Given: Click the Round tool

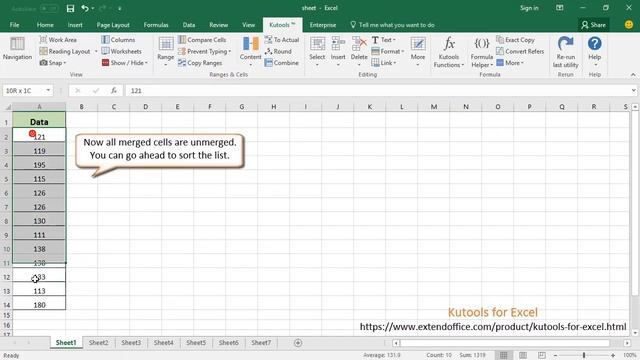Looking at the screenshot, I should (278, 51).
